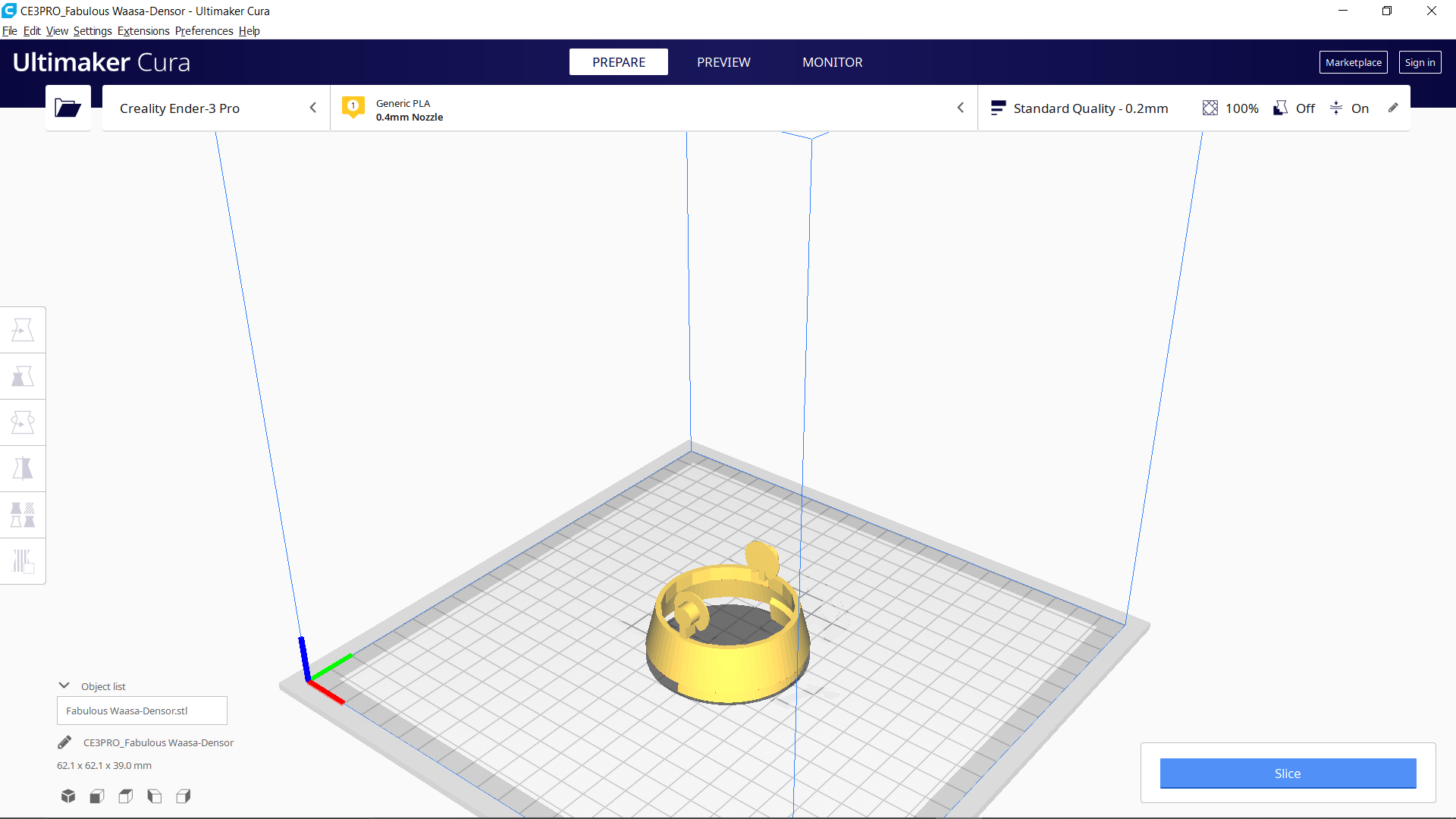Image resolution: width=1456 pixels, height=819 pixels.
Task: Expand the Creality Ender-3 Pro printer panel
Action: (313, 108)
